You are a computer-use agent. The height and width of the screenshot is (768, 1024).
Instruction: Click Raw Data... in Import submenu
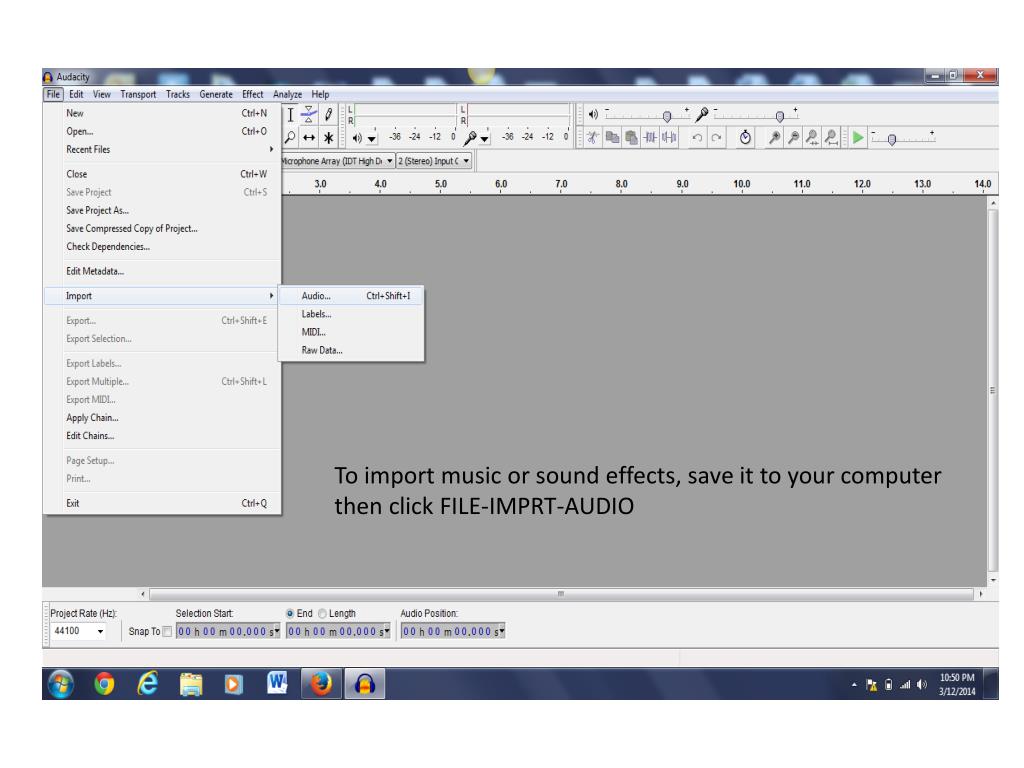[x=351, y=351]
